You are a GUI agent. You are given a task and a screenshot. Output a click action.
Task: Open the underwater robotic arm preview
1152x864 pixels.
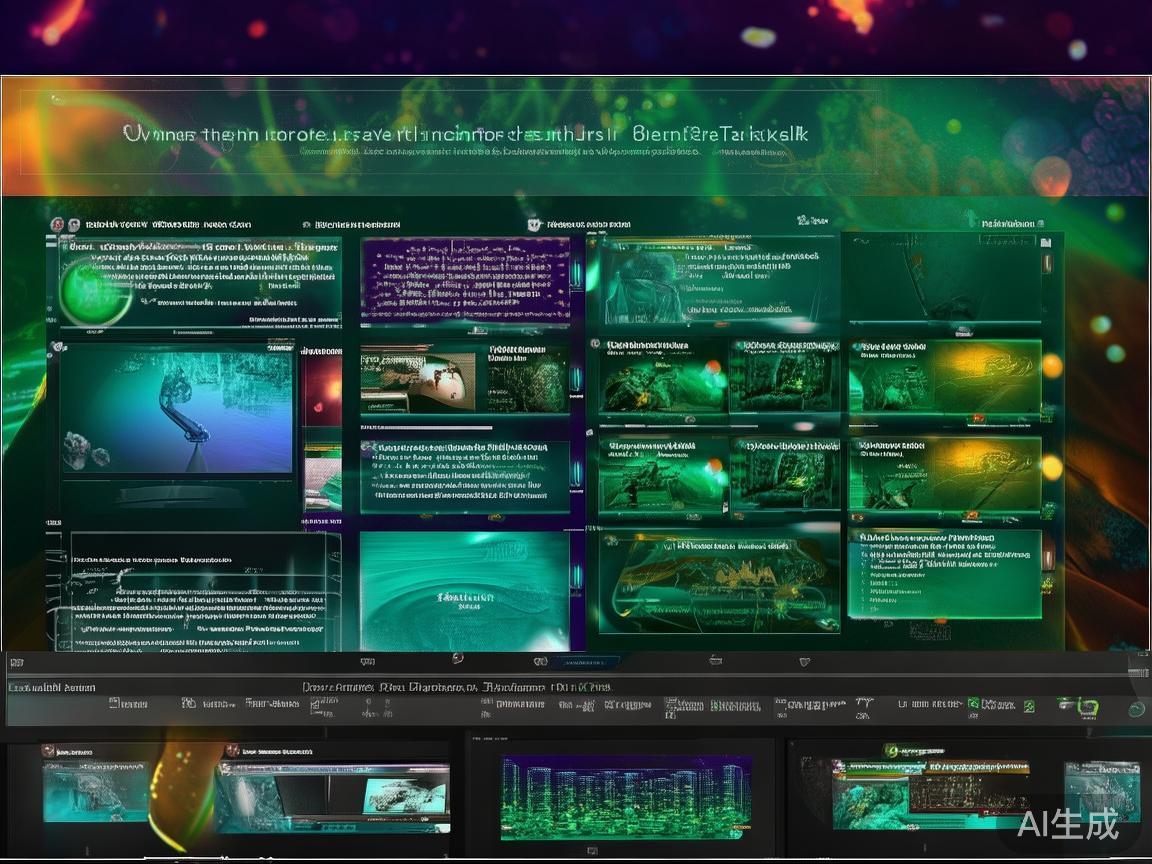click(177, 410)
